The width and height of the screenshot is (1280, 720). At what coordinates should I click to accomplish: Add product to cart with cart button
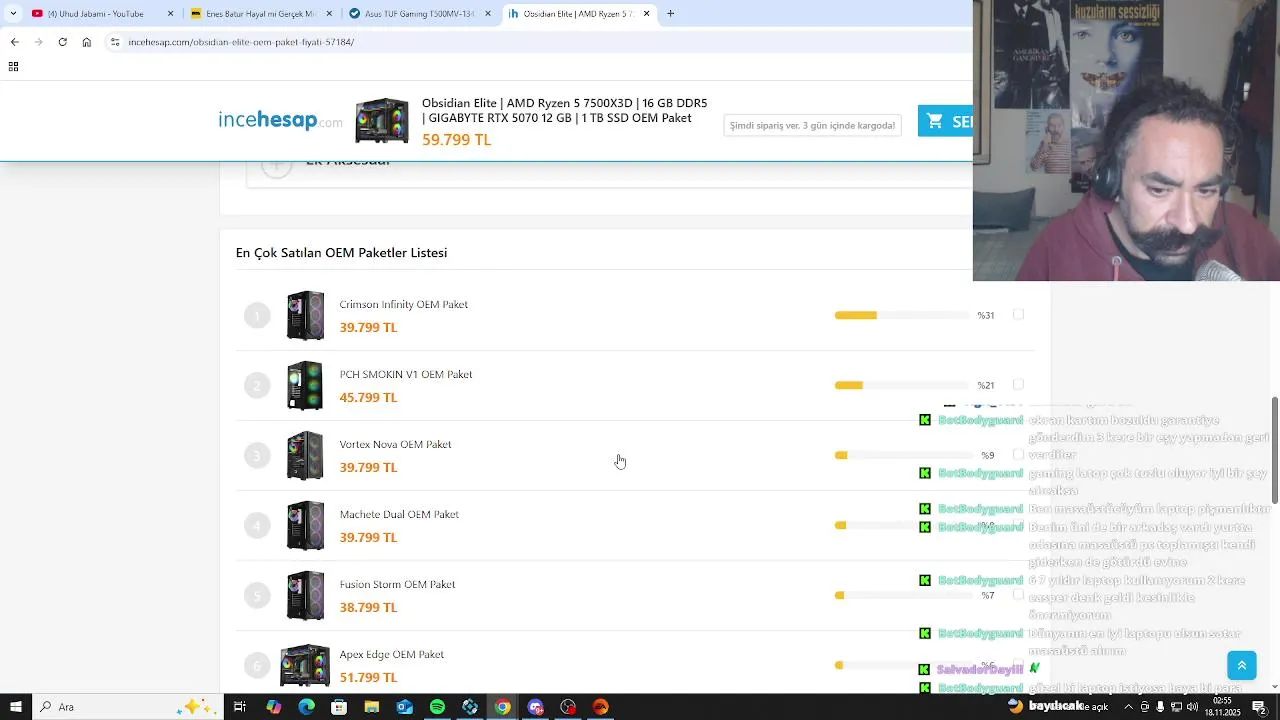(945, 121)
